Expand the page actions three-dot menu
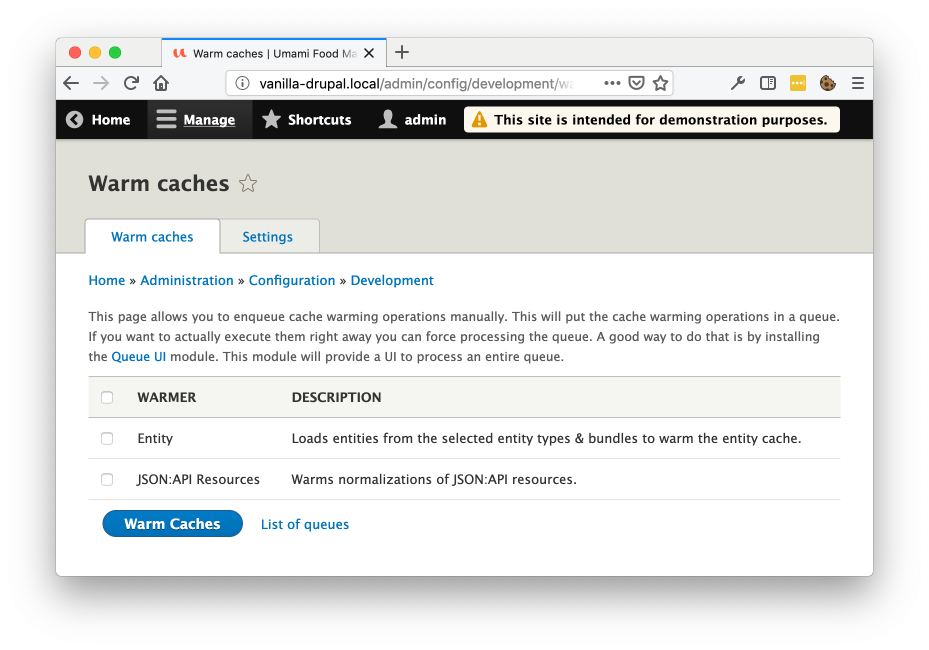929x650 pixels. click(x=612, y=84)
